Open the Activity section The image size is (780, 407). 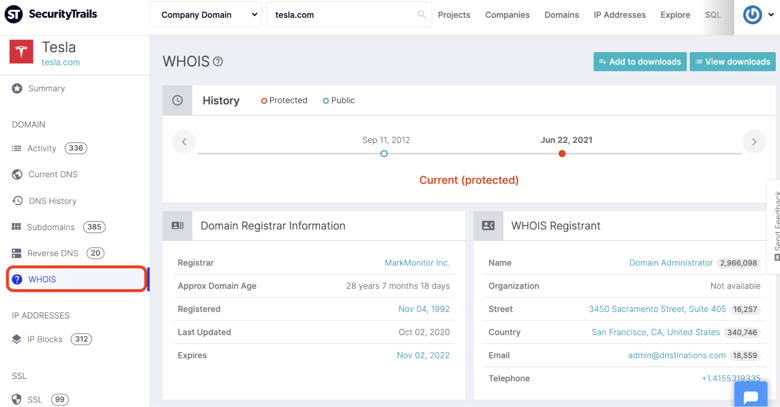42,148
